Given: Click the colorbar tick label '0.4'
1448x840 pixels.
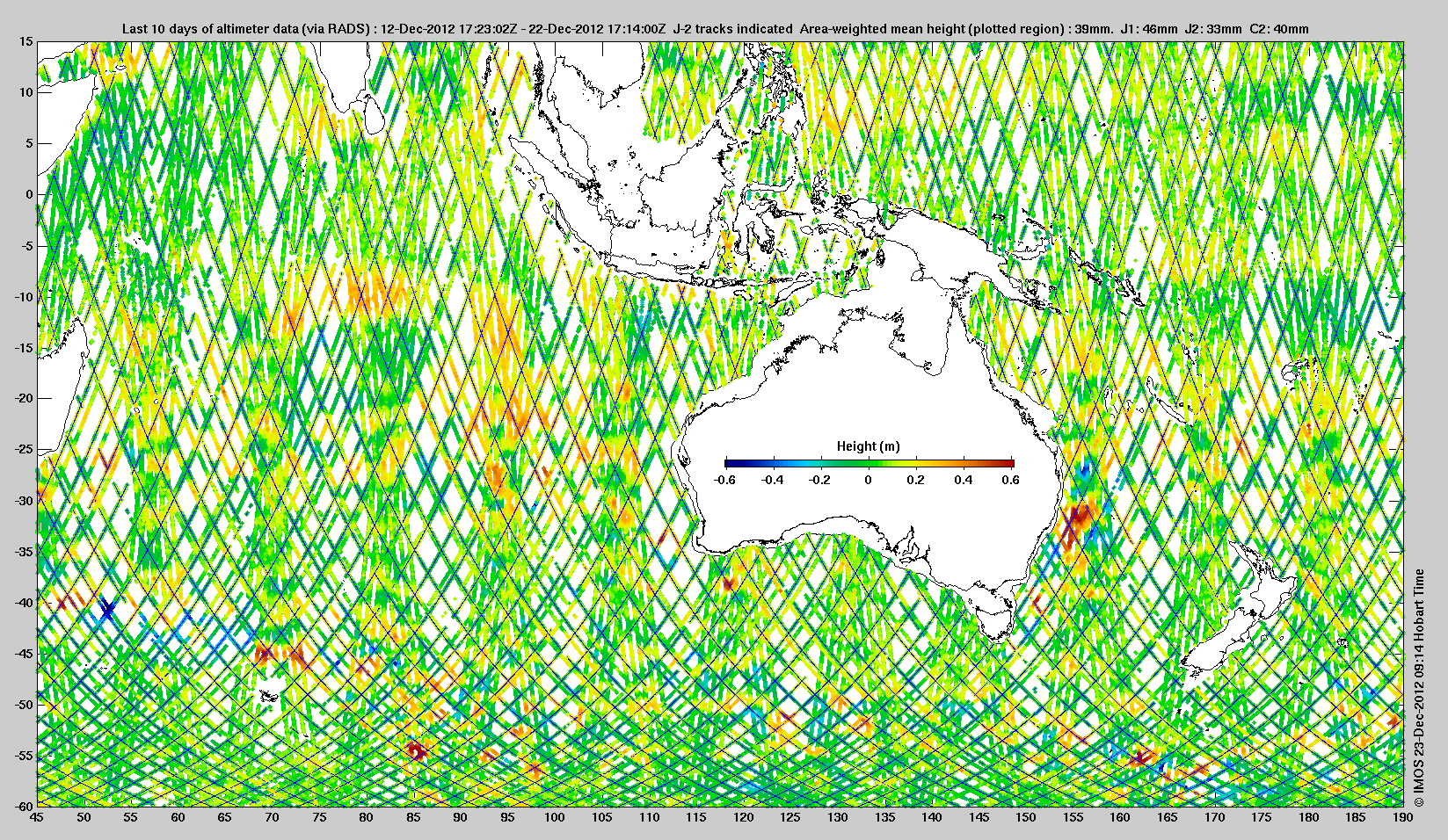Looking at the screenshot, I should (964, 480).
